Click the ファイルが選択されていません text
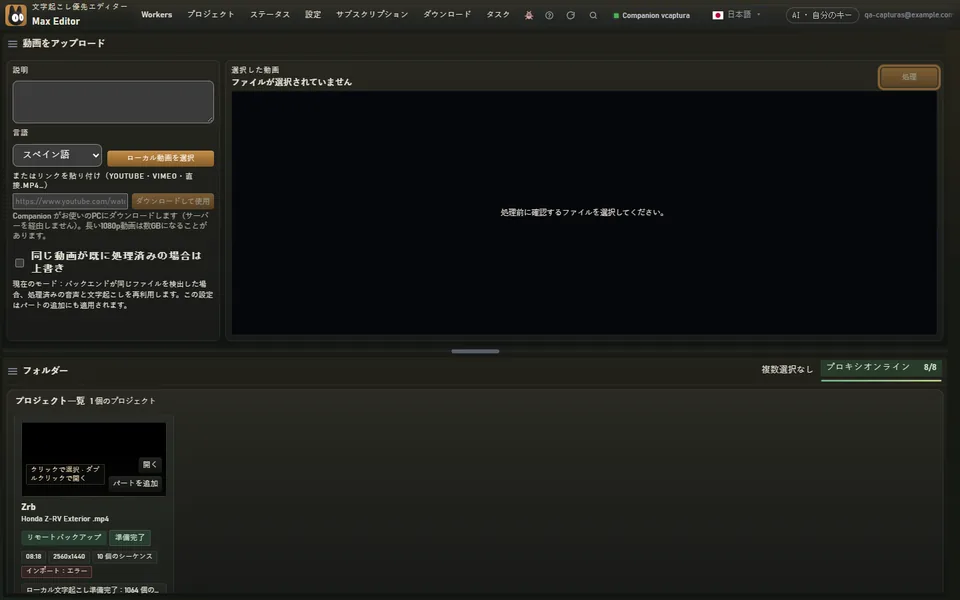Viewport: 960px width, 600px height. pos(291,82)
